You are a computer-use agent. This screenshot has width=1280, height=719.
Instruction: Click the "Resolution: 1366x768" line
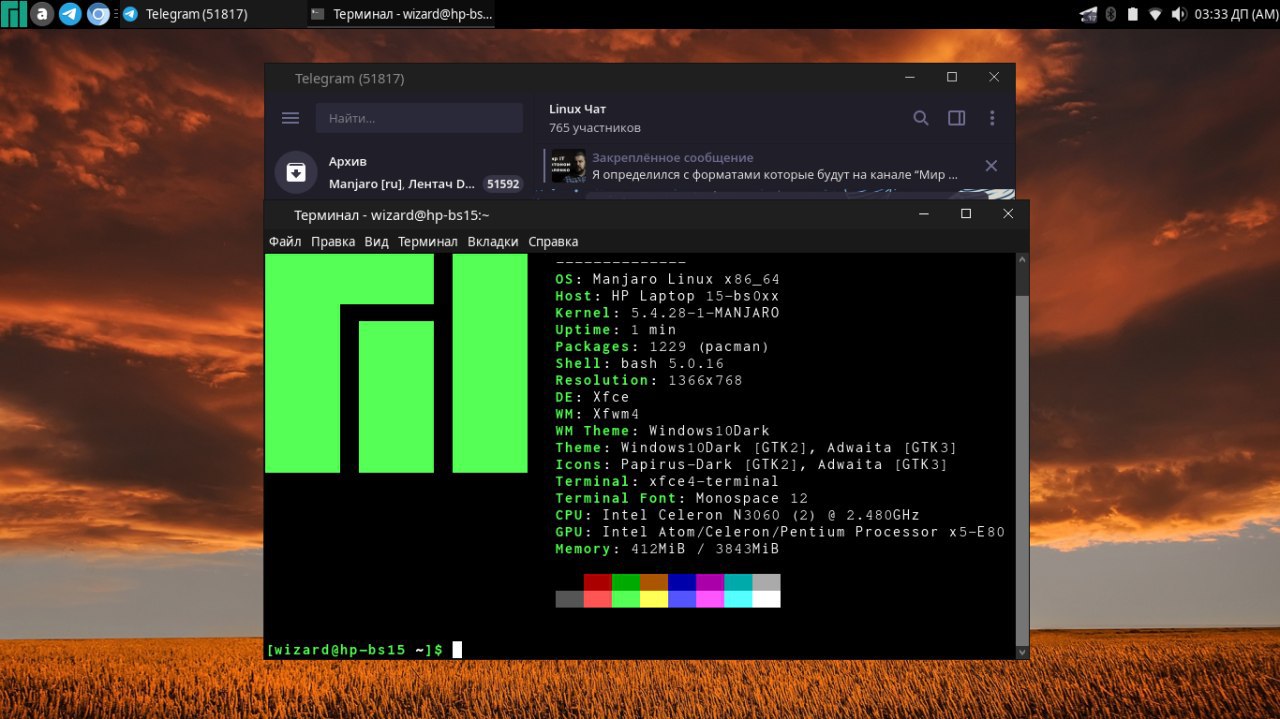pyautogui.click(x=649, y=380)
